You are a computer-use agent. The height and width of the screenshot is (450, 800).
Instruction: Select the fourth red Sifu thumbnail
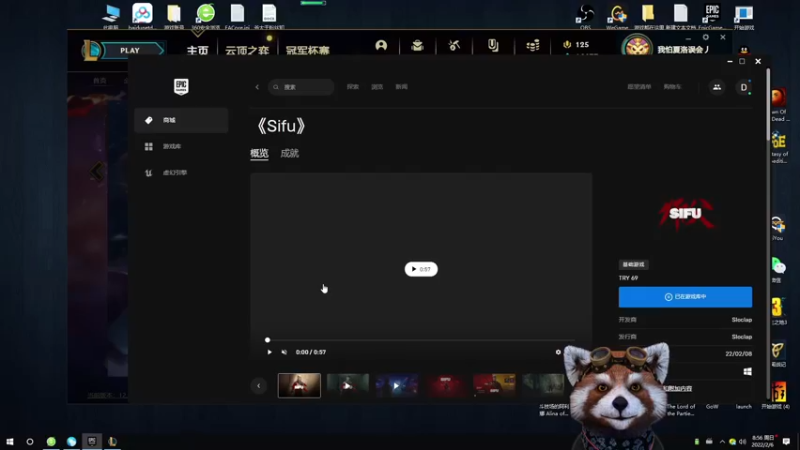445,385
